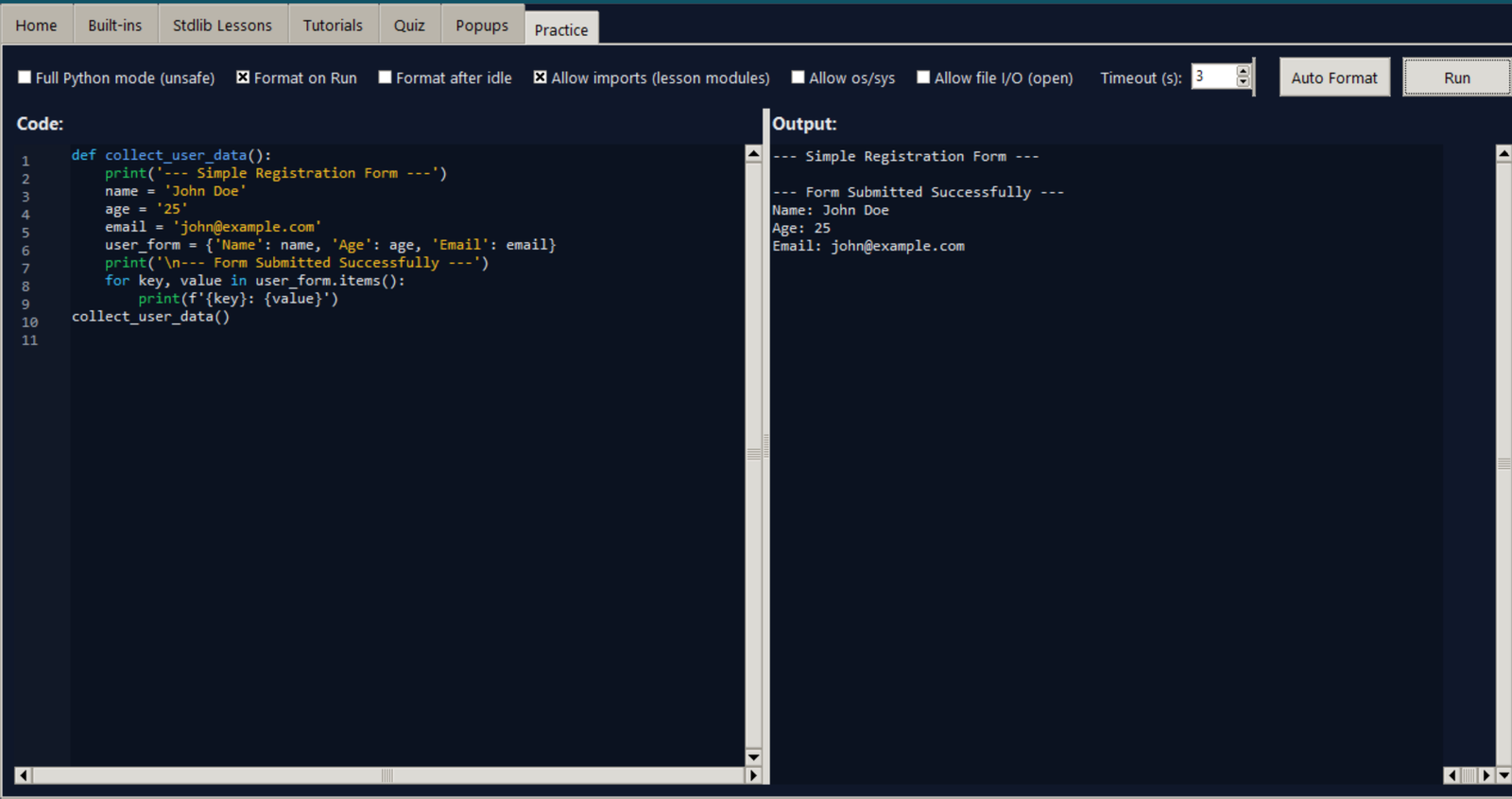
Task: Select the Practice tab
Action: (x=561, y=29)
